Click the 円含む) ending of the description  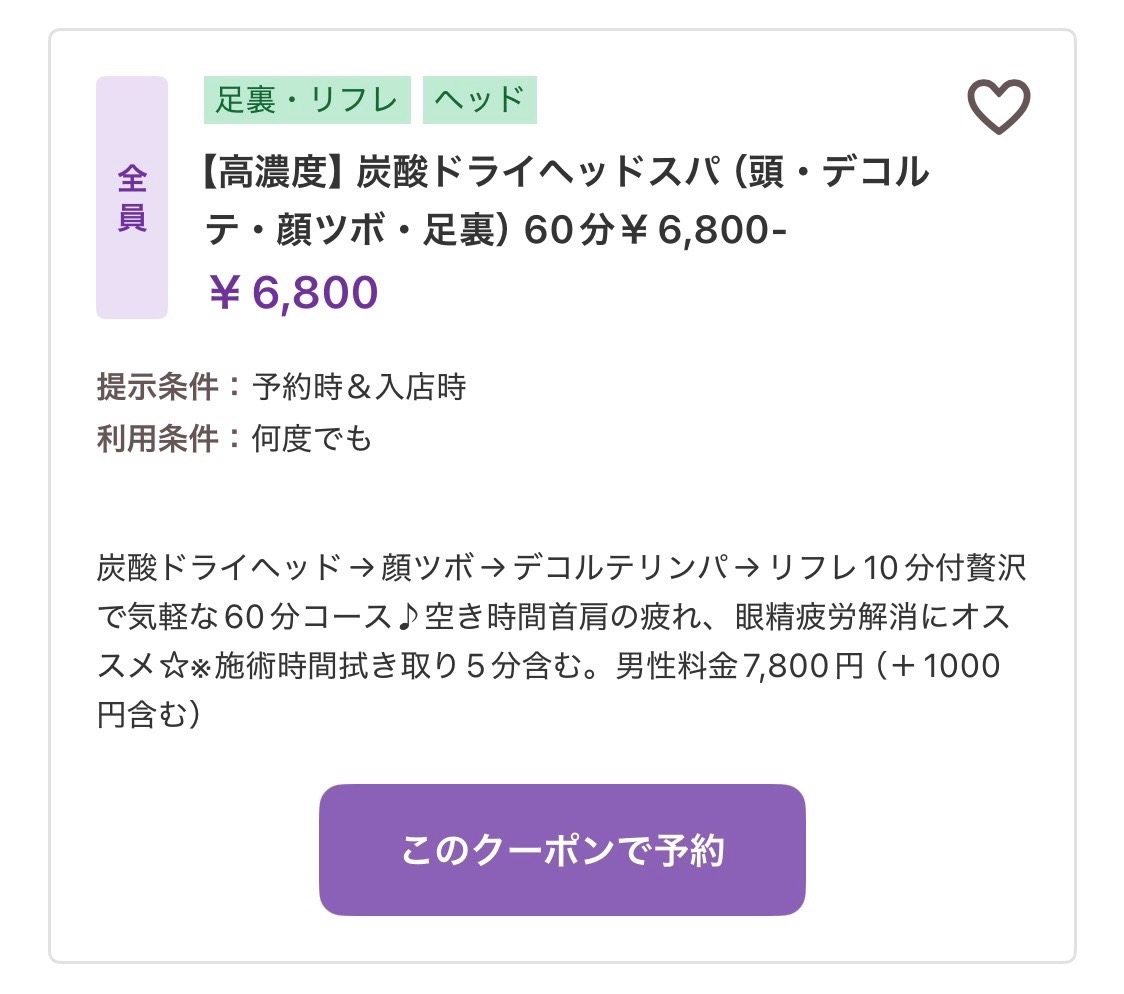[x=149, y=715]
